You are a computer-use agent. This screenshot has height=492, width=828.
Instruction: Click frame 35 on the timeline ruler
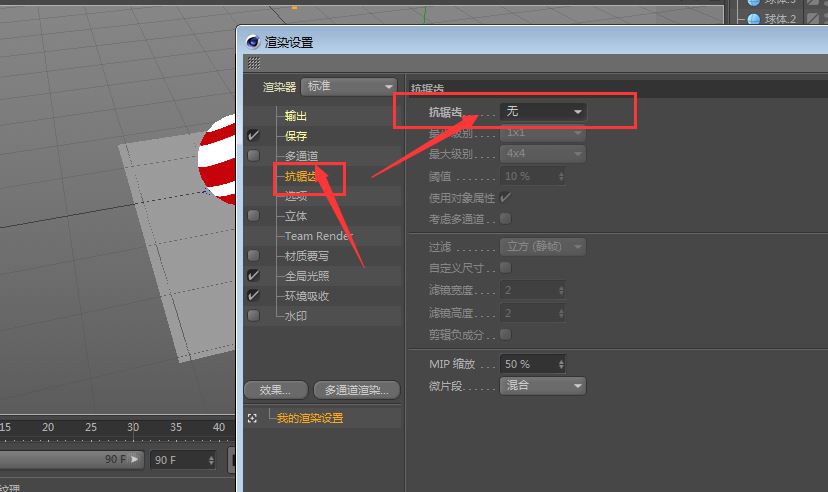(x=176, y=427)
